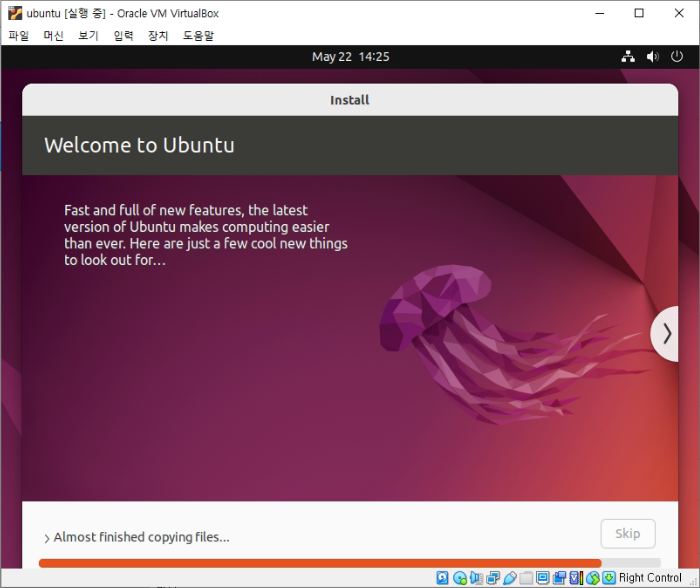Open the 도움말 menu
The image size is (700, 588).
click(x=198, y=35)
